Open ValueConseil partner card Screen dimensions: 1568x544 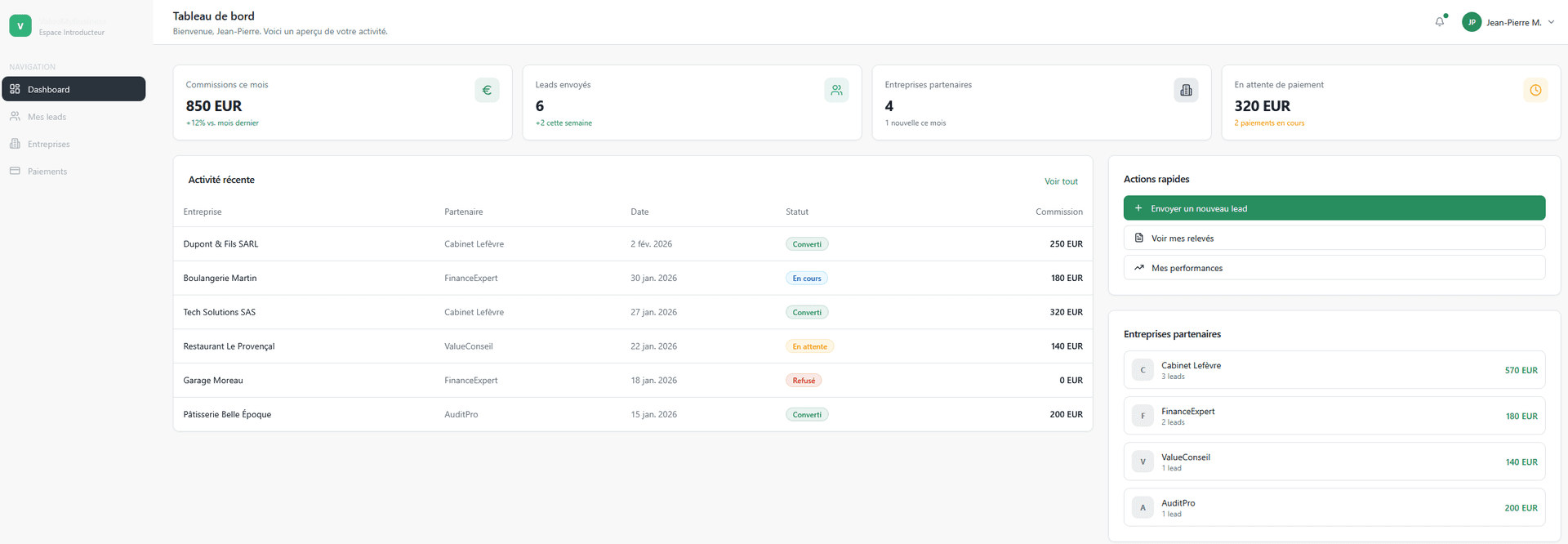tap(1334, 462)
